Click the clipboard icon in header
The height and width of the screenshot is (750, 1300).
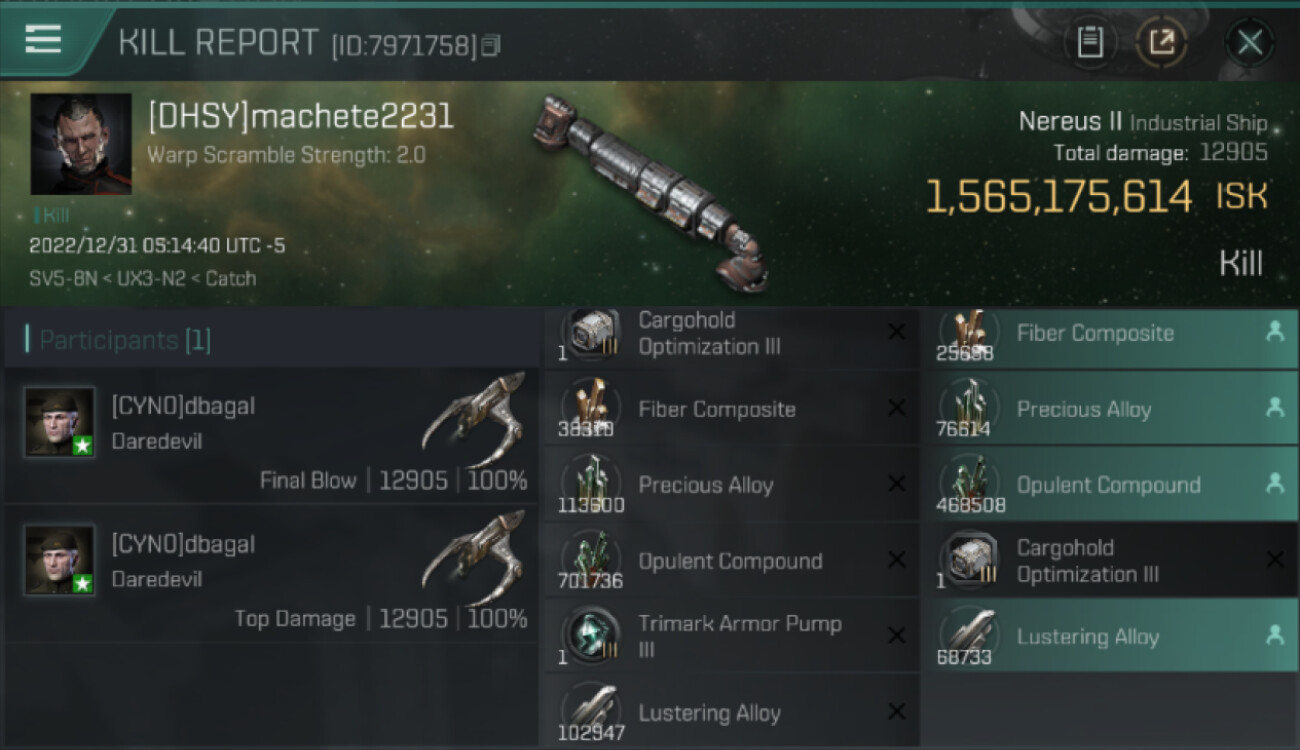1090,43
